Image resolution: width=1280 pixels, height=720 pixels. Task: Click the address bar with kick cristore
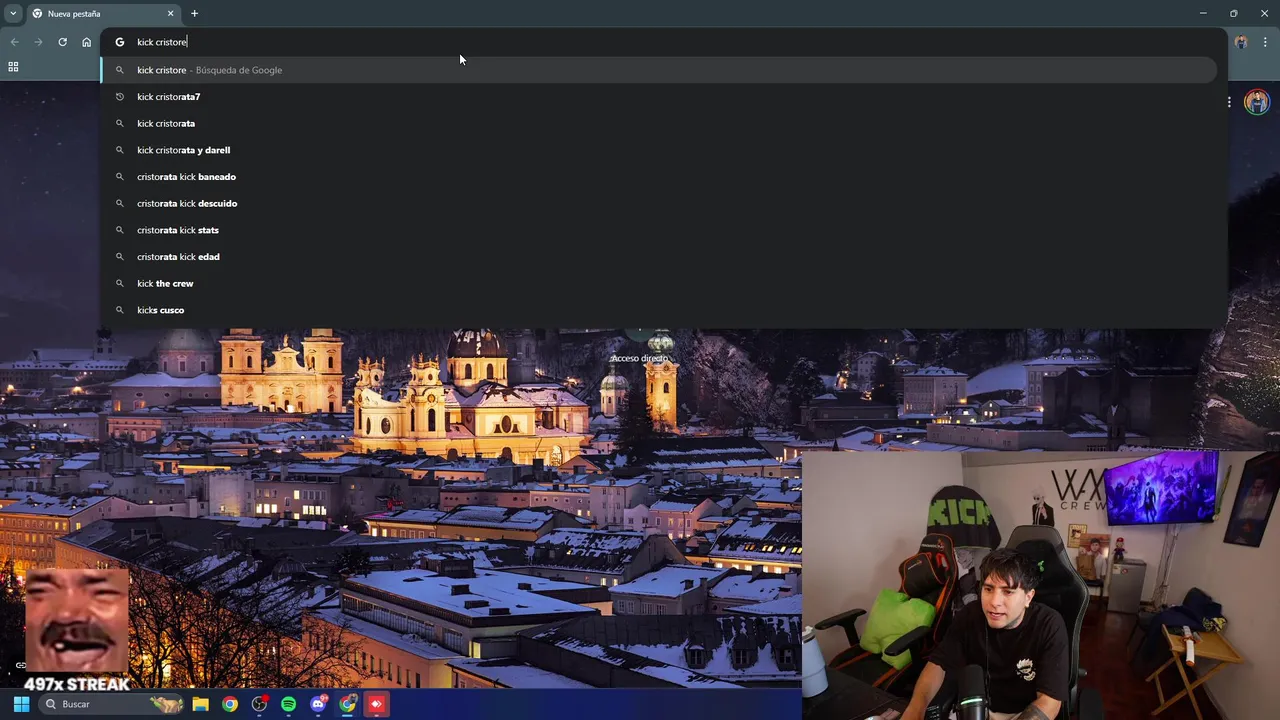point(662,42)
